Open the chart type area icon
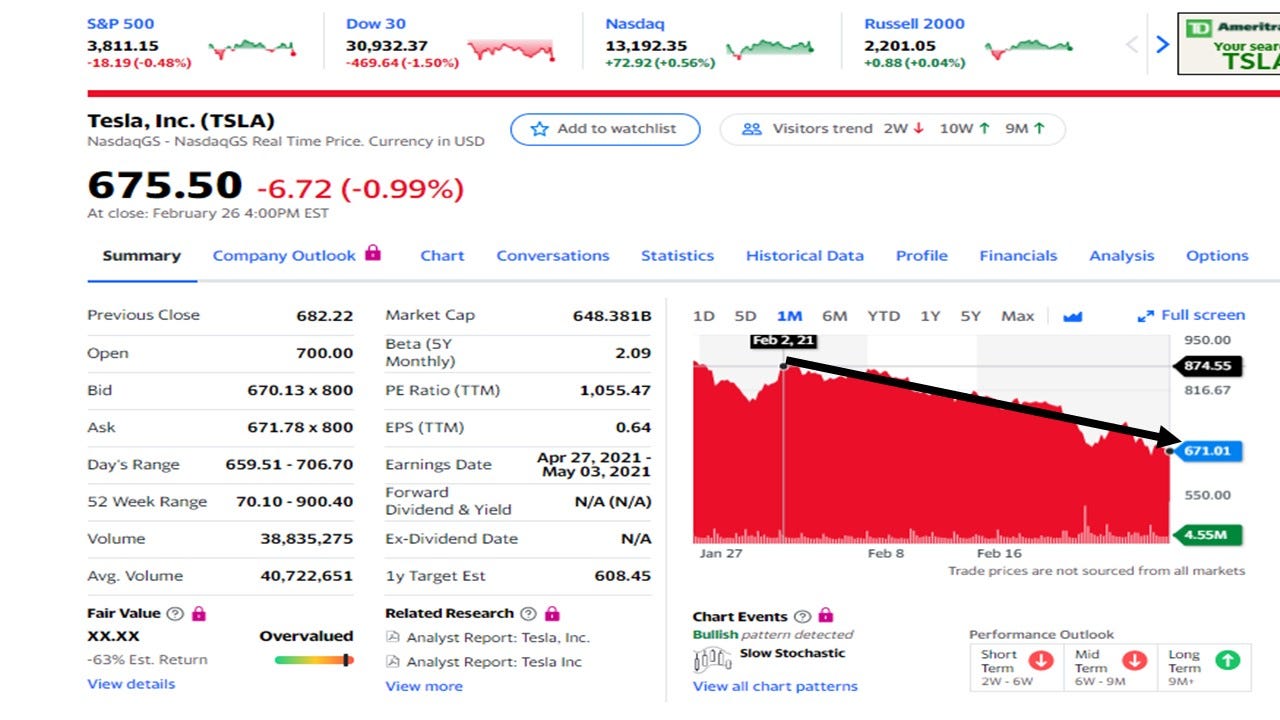The height and width of the screenshot is (720, 1280). click(1073, 316)
